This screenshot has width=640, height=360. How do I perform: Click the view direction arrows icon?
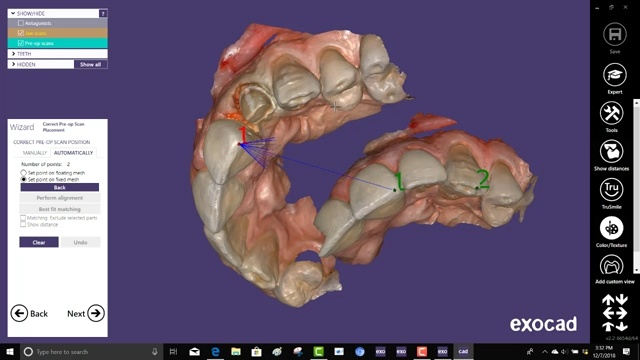(x=615, y=313)
